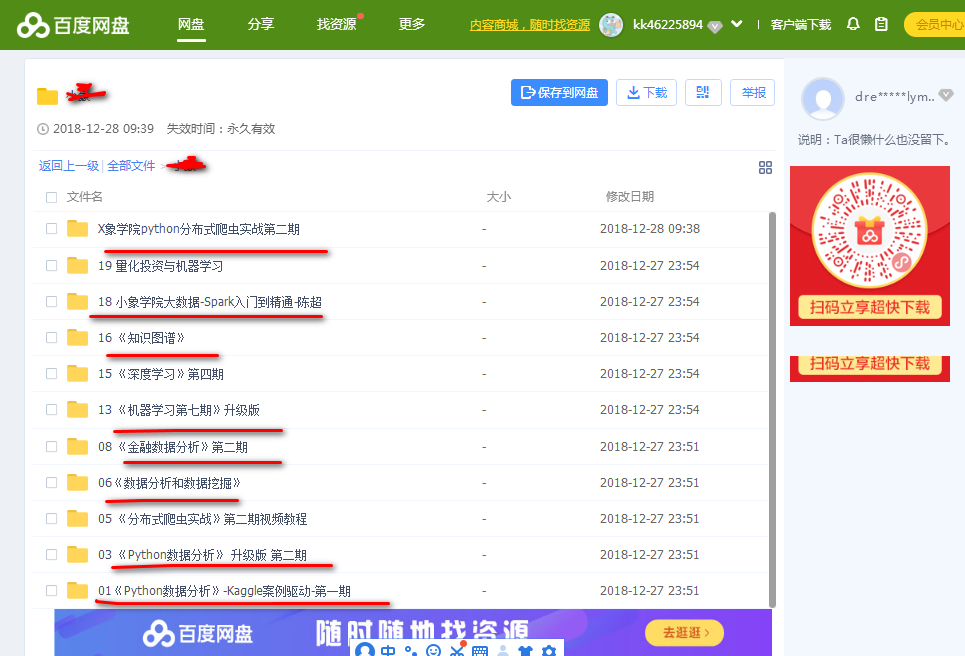Select the checkbox for 01《Python数据分析》-Kaggle案例驱动-第一期
The width and height of the screenshot is (965, 656).
coord(52,591)
